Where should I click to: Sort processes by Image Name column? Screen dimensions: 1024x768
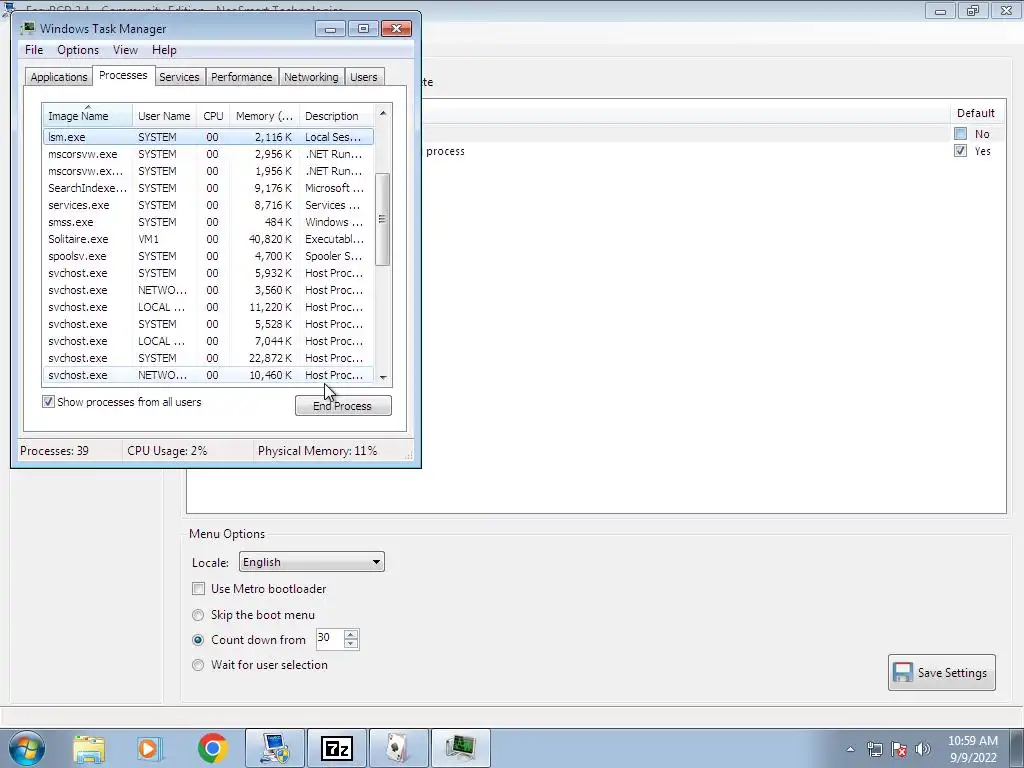point(88,116)
